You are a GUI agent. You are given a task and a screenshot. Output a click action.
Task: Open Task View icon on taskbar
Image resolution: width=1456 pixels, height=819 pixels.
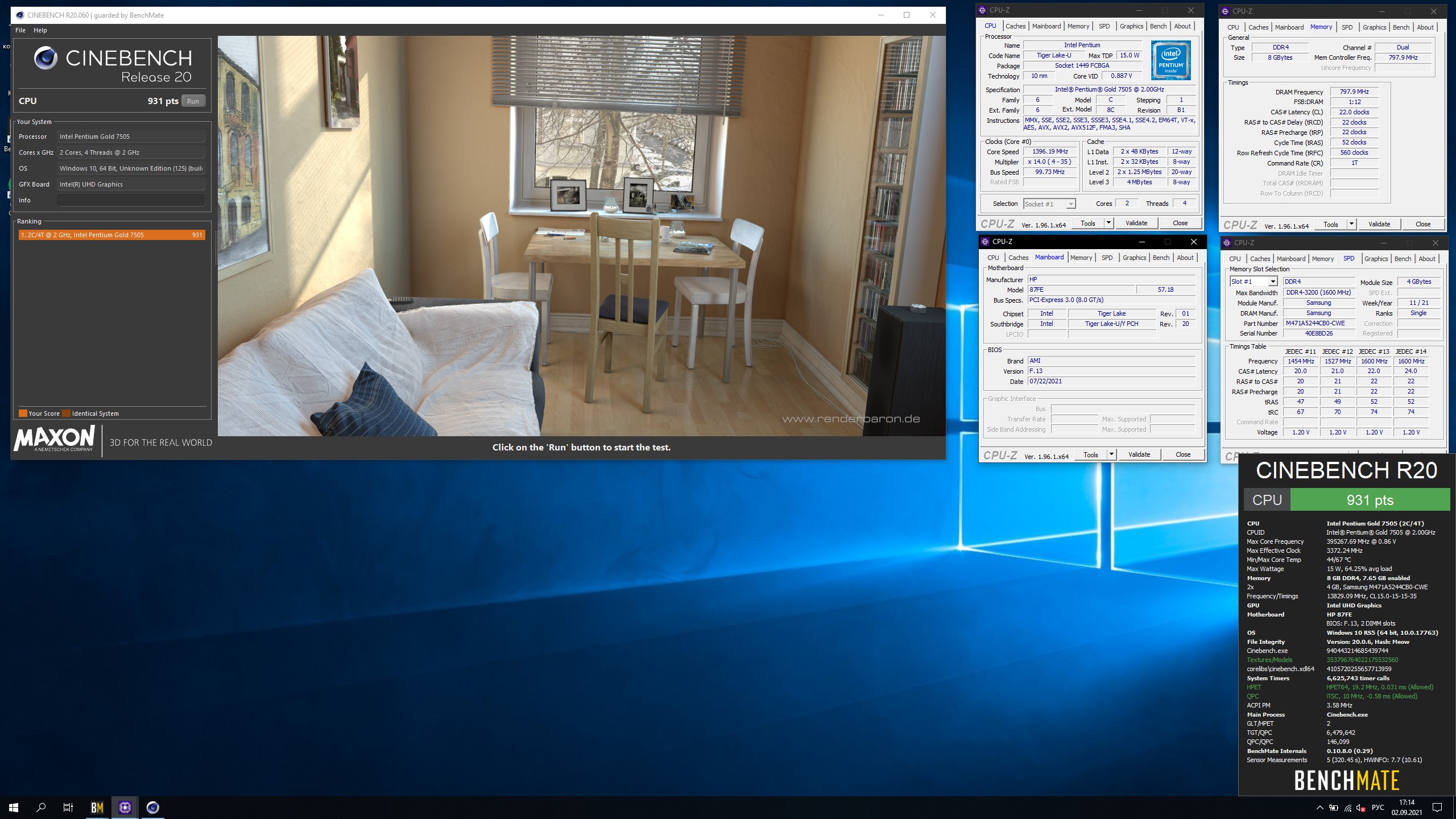(68, 807)
